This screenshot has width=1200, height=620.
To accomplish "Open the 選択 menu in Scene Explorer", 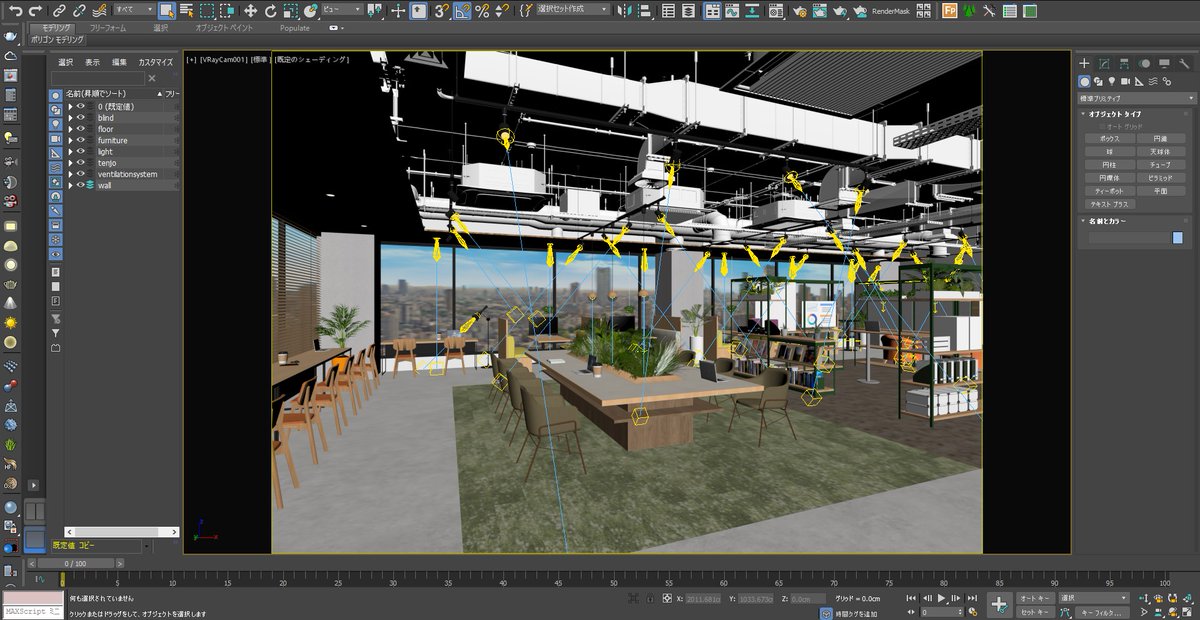I will (65, 62).
